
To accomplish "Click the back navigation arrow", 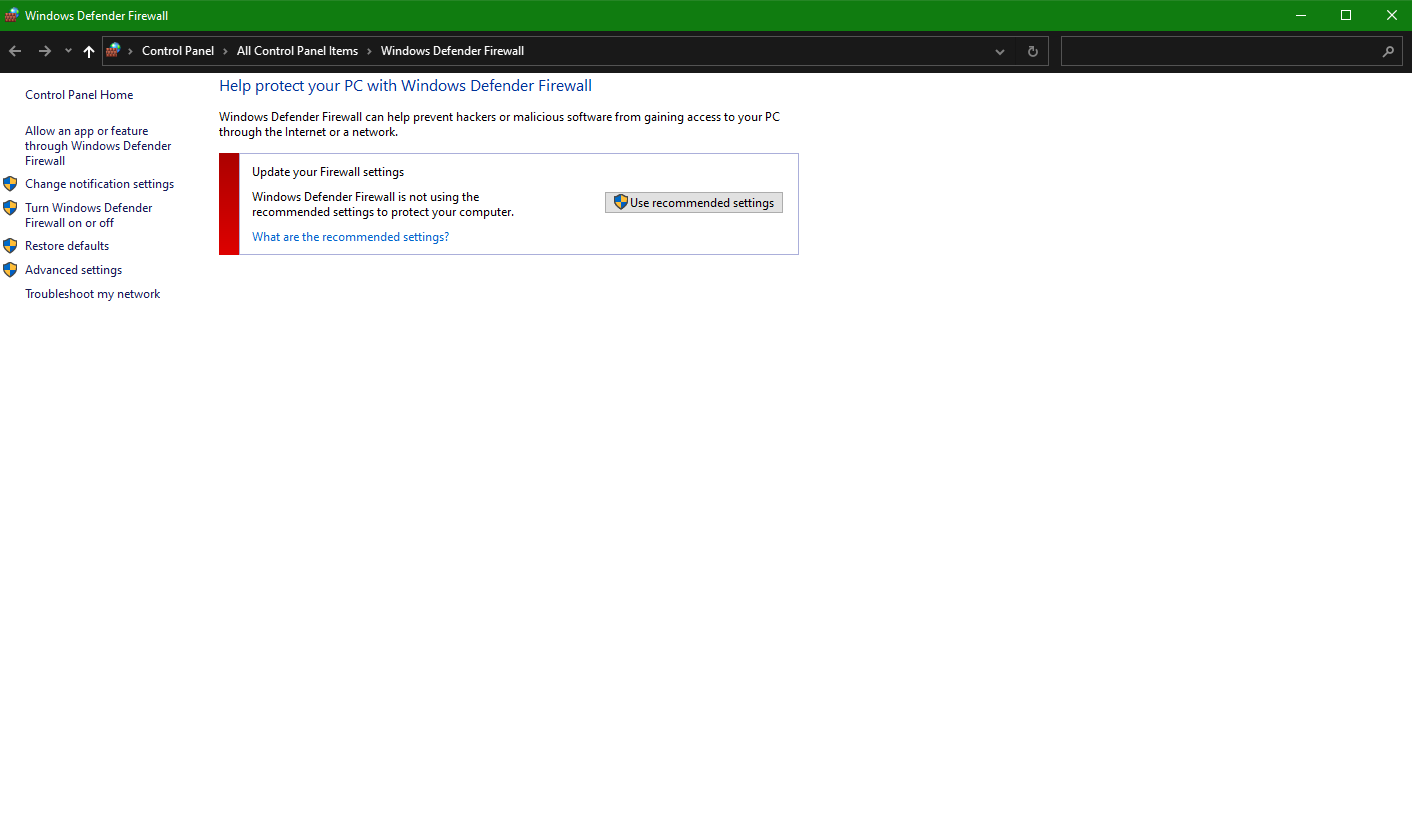I will [x=14, y=50].
